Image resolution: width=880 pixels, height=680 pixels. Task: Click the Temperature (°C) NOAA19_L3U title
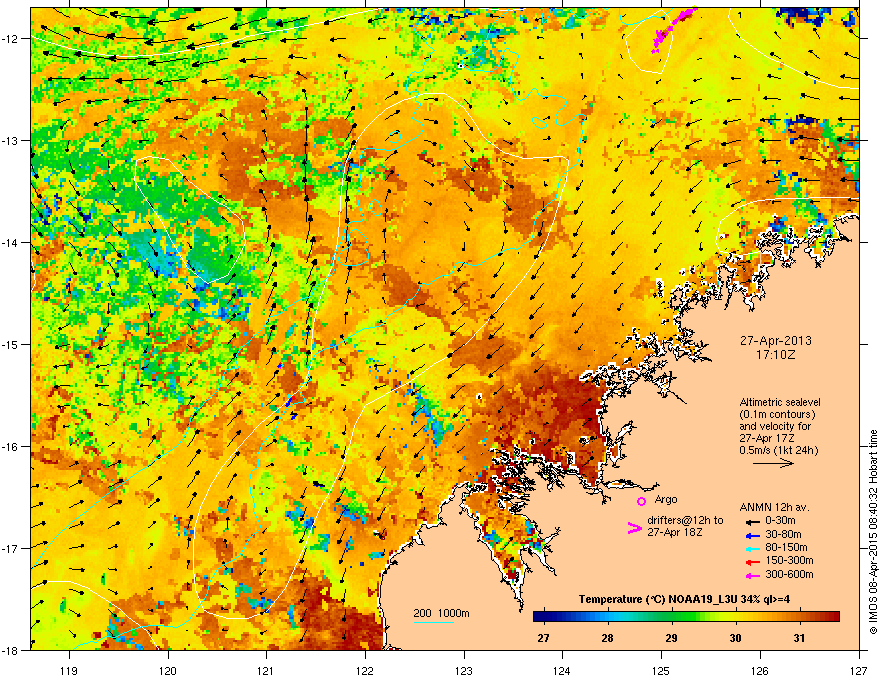[684, 599]
